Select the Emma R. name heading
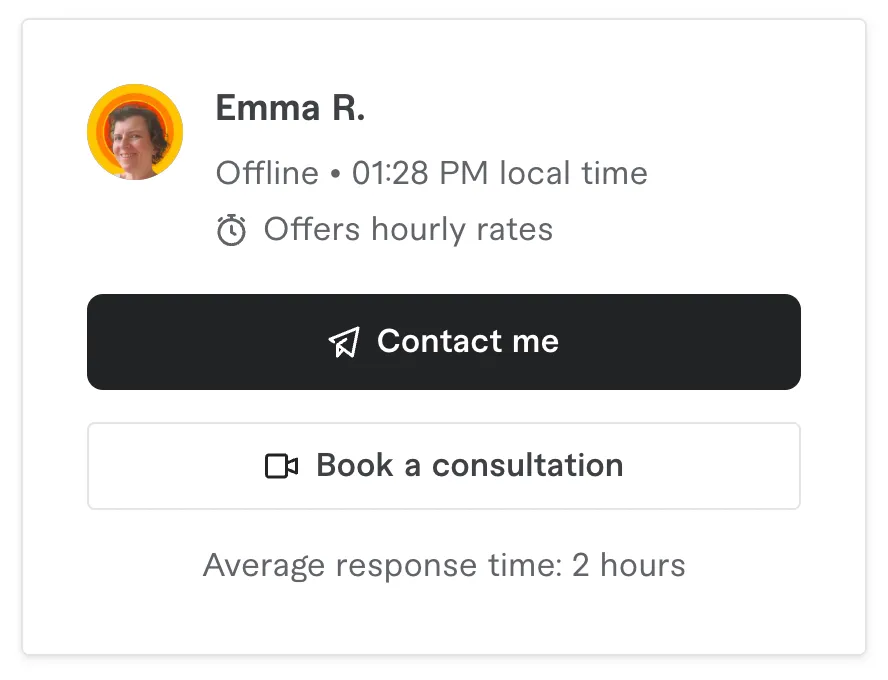This screenshot has width=888, height=680. point(290,108)
